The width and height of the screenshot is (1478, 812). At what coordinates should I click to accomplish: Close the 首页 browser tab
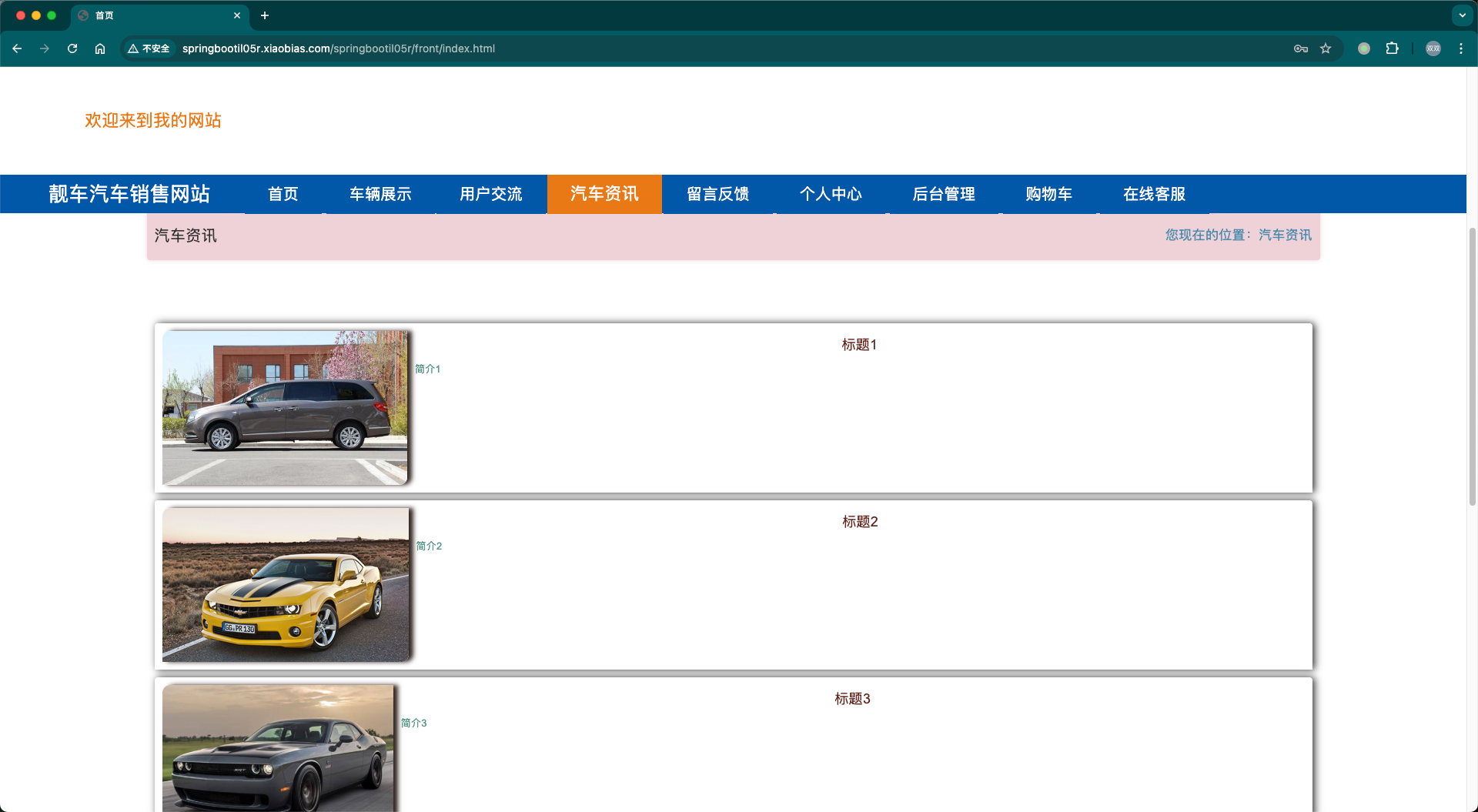tap(237, 15)
